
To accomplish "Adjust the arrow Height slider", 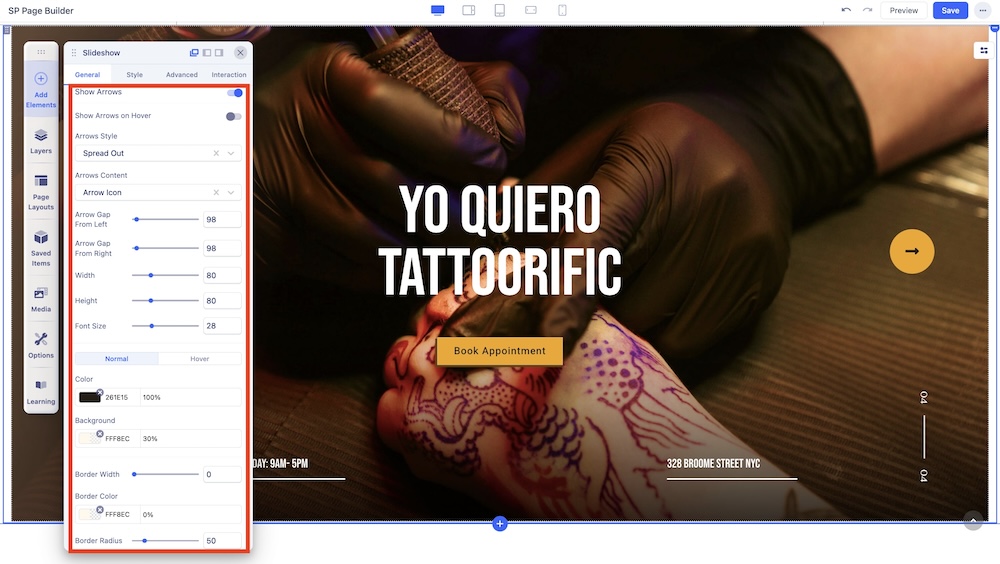I will [165, 301].
